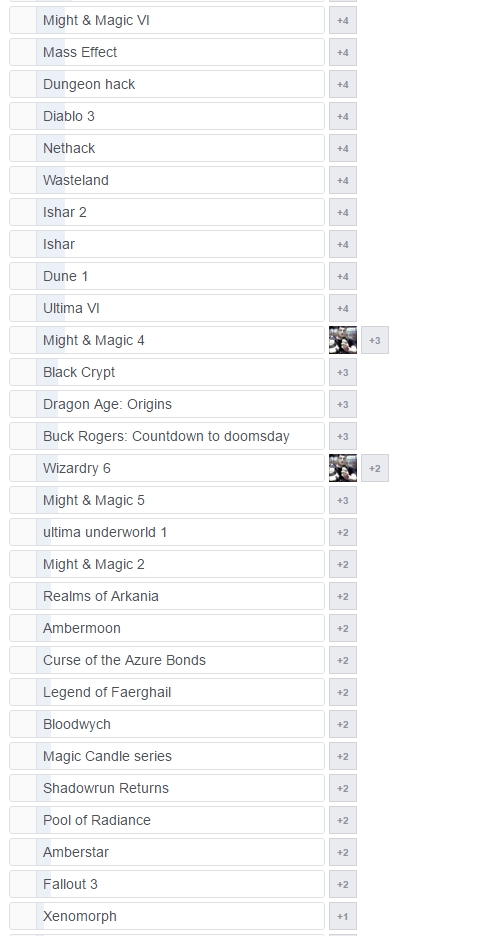
Task: Tick the checkbox for Diablo 3
Action: pos(23,116)
